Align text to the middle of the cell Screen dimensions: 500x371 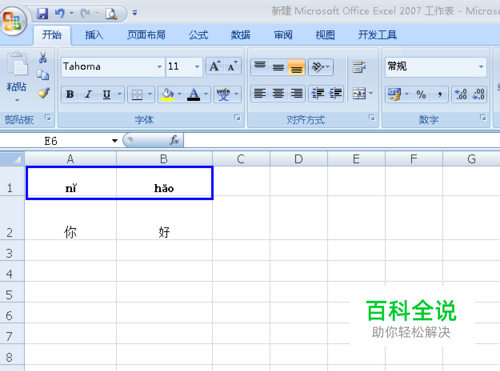tap(278, 67)
